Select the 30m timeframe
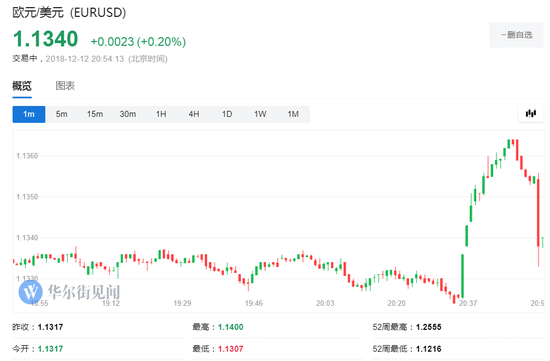Image resolution: width=550 pixels, height=361 pixels. (128, 114)
